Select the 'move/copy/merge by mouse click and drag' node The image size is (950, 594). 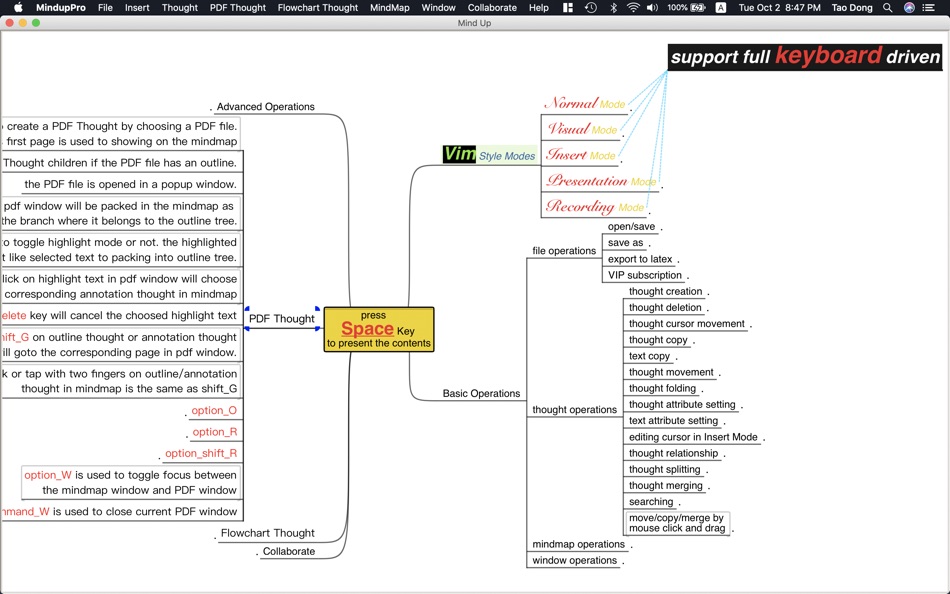[x=677, y=523]
